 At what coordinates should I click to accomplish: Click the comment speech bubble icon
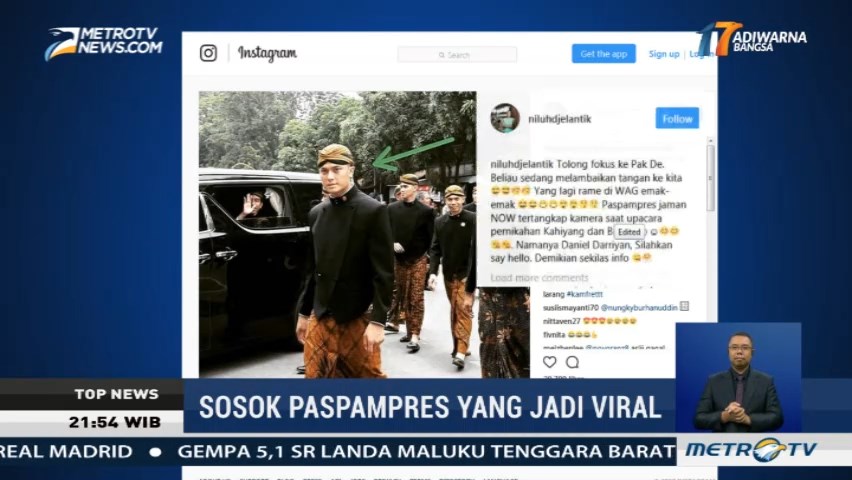pyautogui.click(x=573, y=361)
